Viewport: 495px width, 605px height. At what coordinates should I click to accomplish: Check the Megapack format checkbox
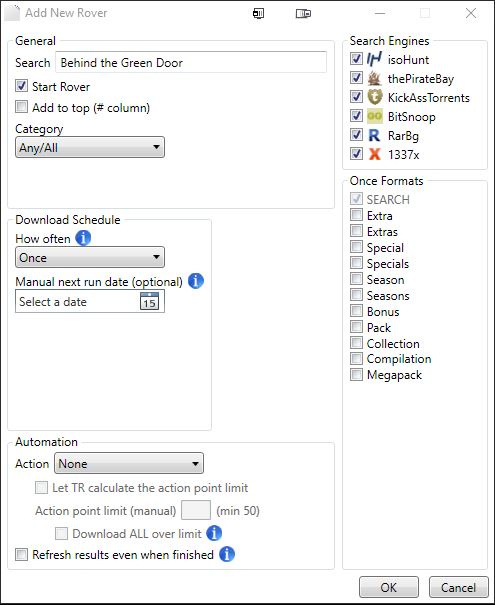click(356, 375)
